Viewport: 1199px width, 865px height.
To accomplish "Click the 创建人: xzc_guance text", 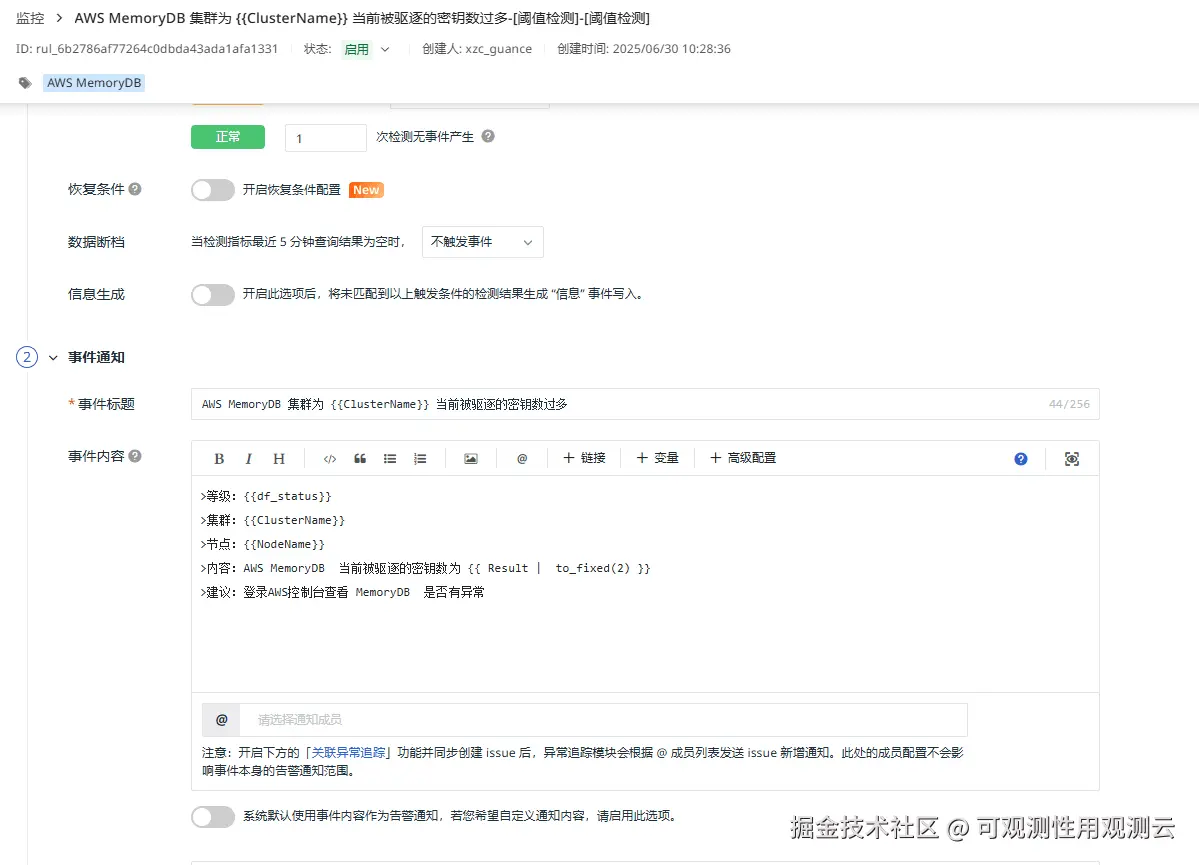I will pos(477,49).
